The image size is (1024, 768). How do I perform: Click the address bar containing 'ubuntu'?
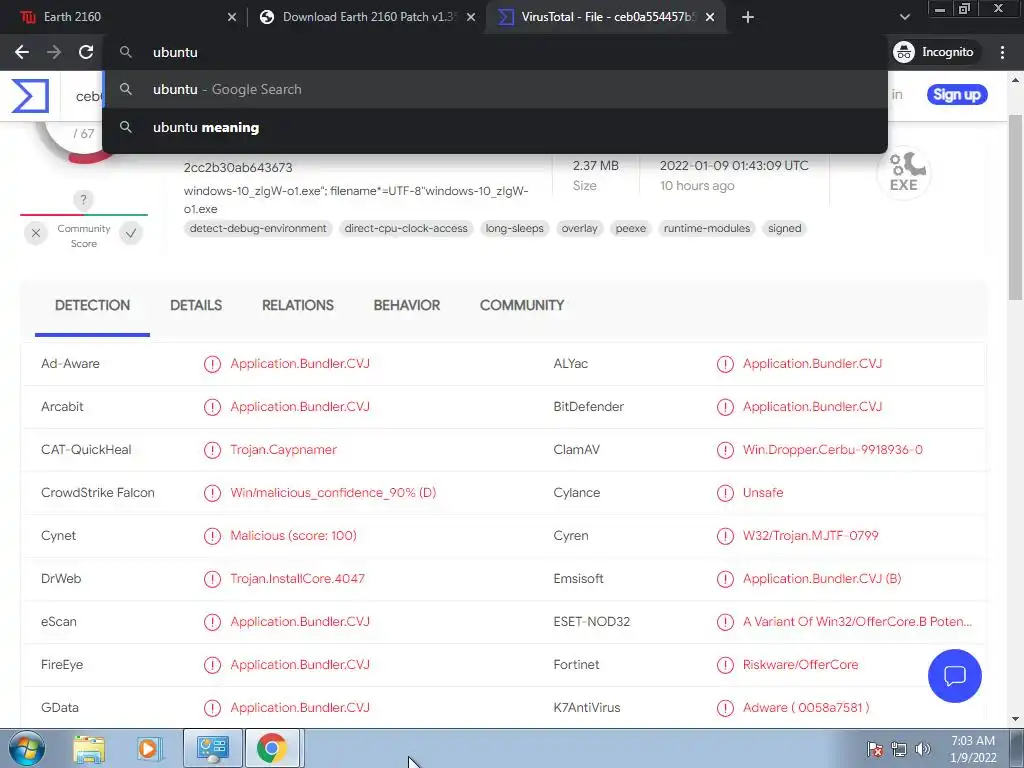click(x=494, y=52)
